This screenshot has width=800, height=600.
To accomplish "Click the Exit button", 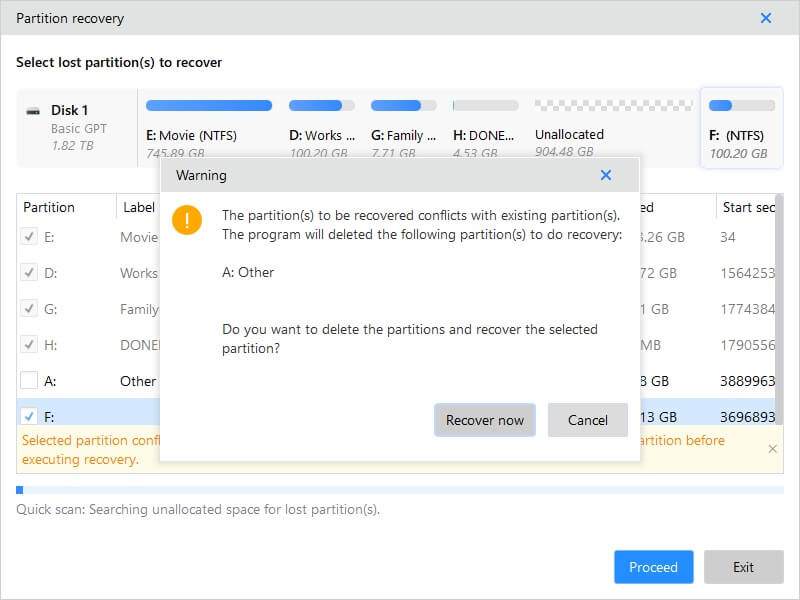I will 744,567.
